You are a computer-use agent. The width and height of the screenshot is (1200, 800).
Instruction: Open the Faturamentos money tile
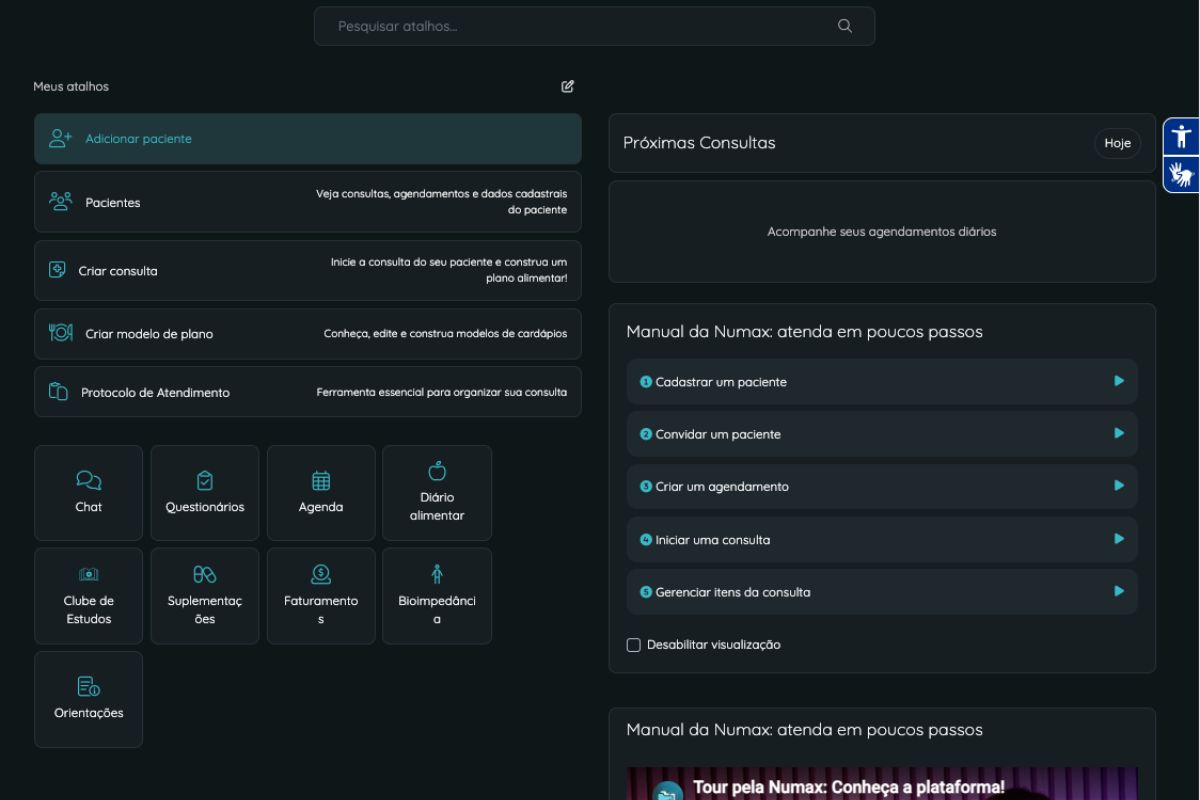(x=321, y=596)
